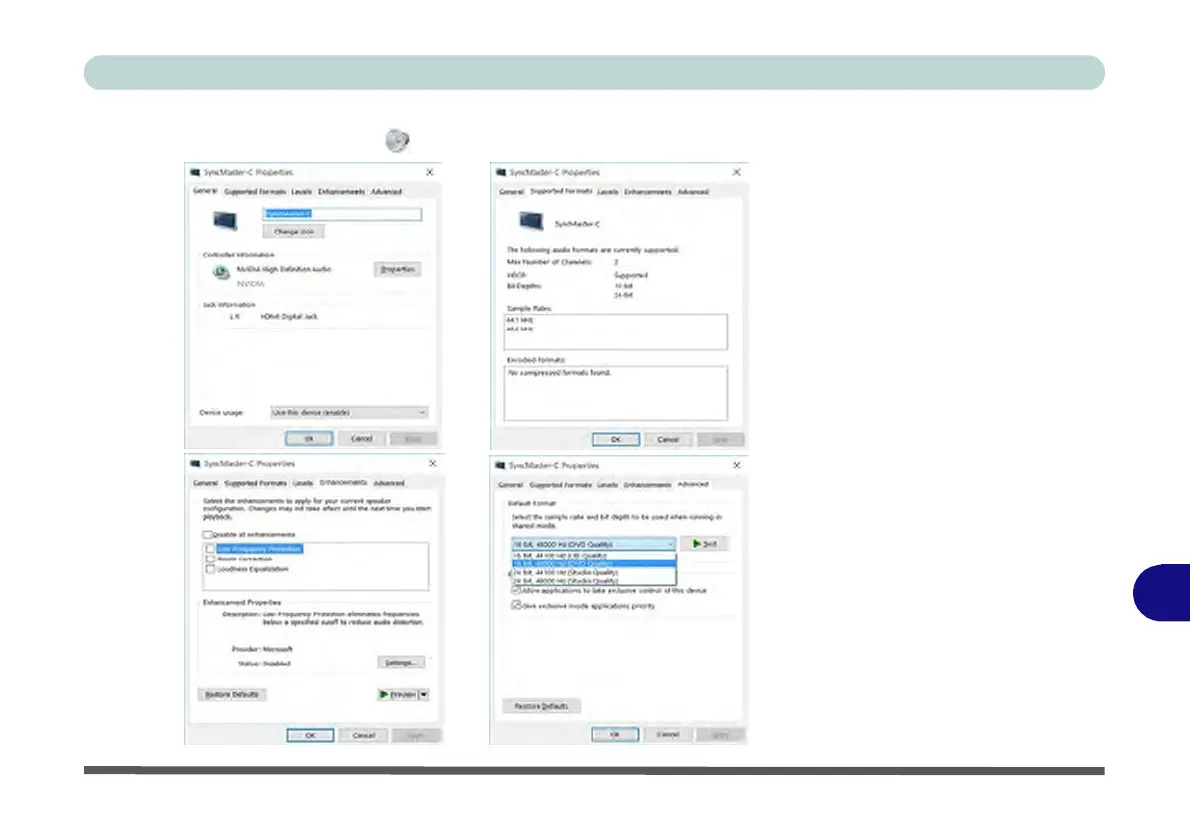This screenshot has width=1190, height=838.
Task: Click Restore Defaults in the Enhancements dialog
Action: pyautogui.click(x=232, y=695)
